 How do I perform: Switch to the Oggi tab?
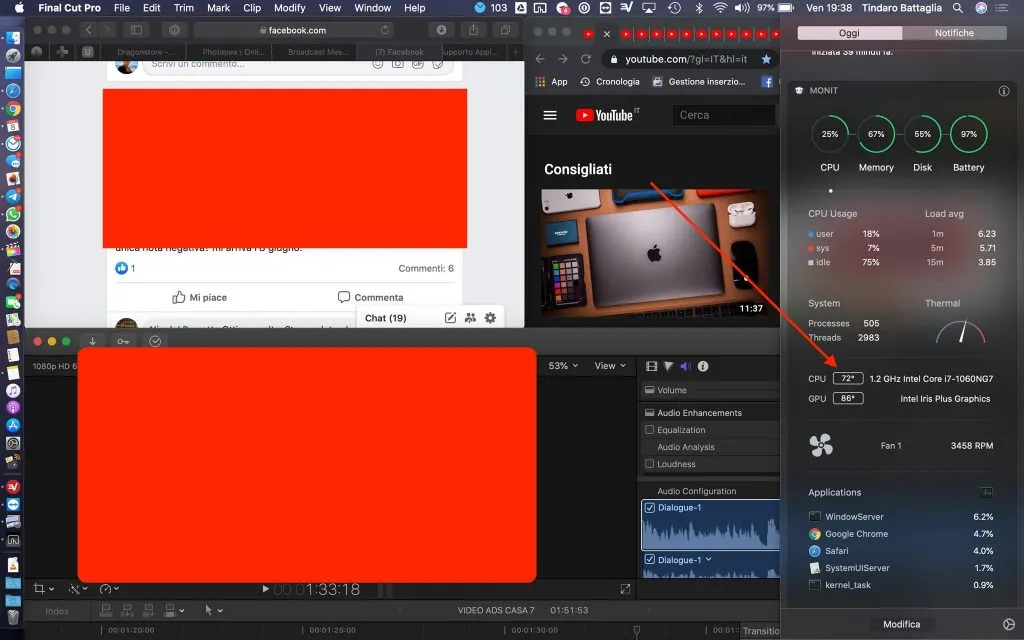pos(850,33)
